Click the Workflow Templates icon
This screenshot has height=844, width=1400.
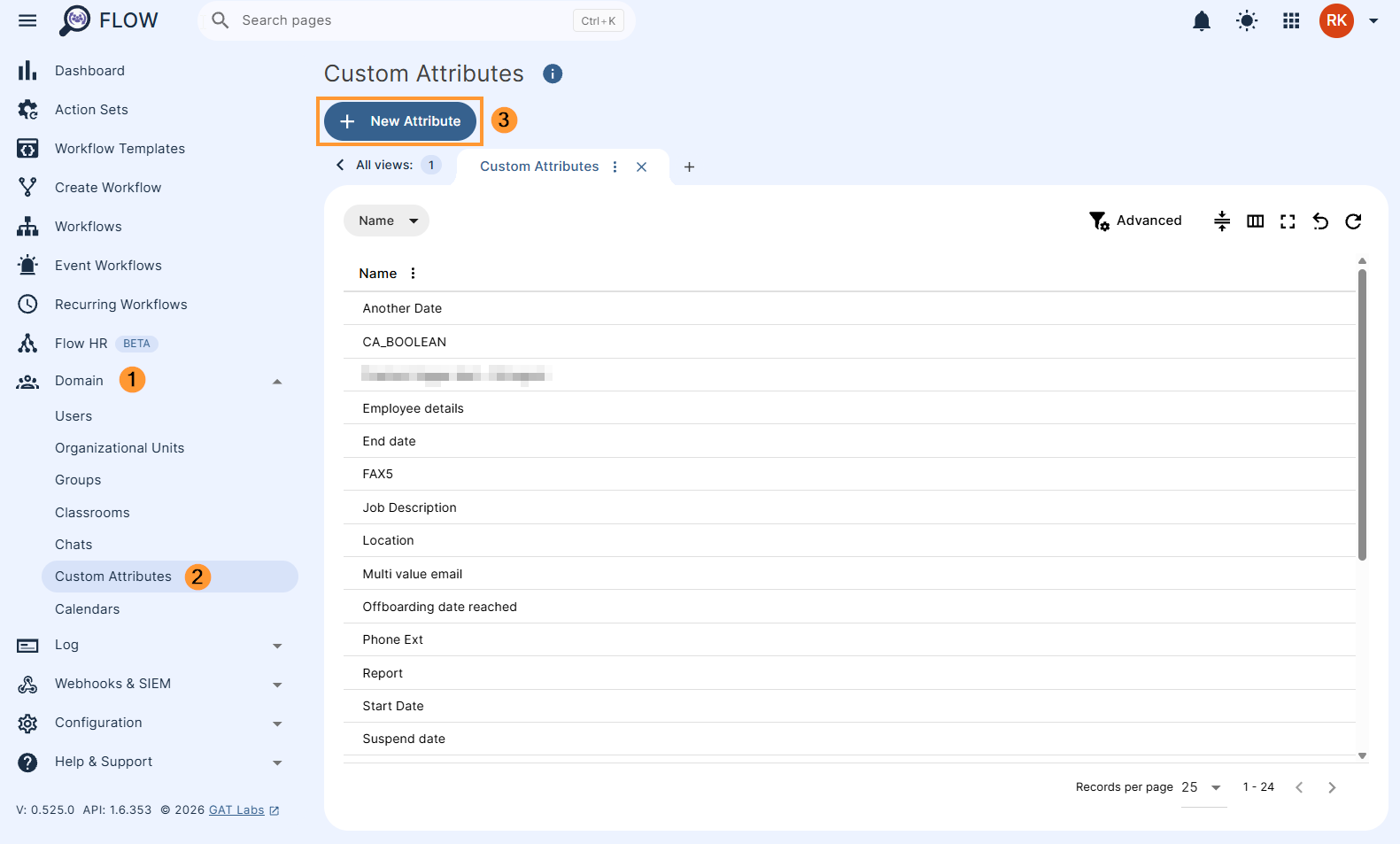pos(27,149)
